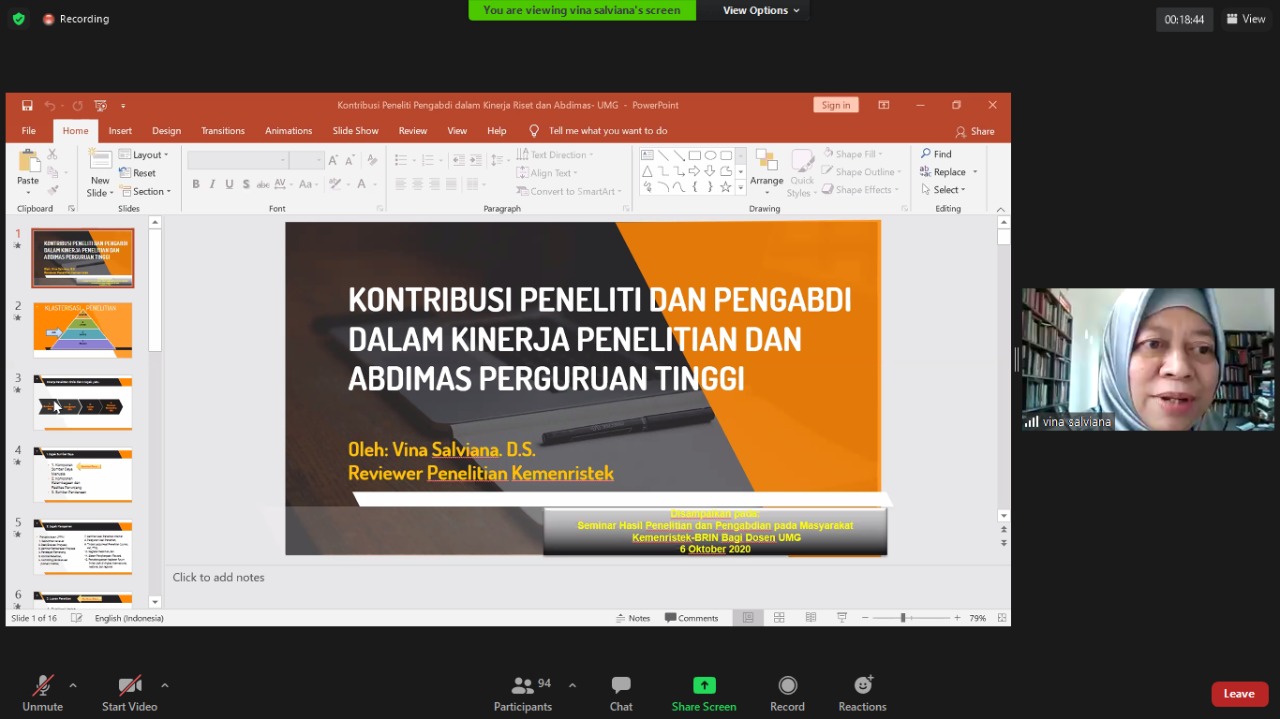Click the Paste clipboard icon
The height and width of the screenshot is (719, 1280).
28,161
